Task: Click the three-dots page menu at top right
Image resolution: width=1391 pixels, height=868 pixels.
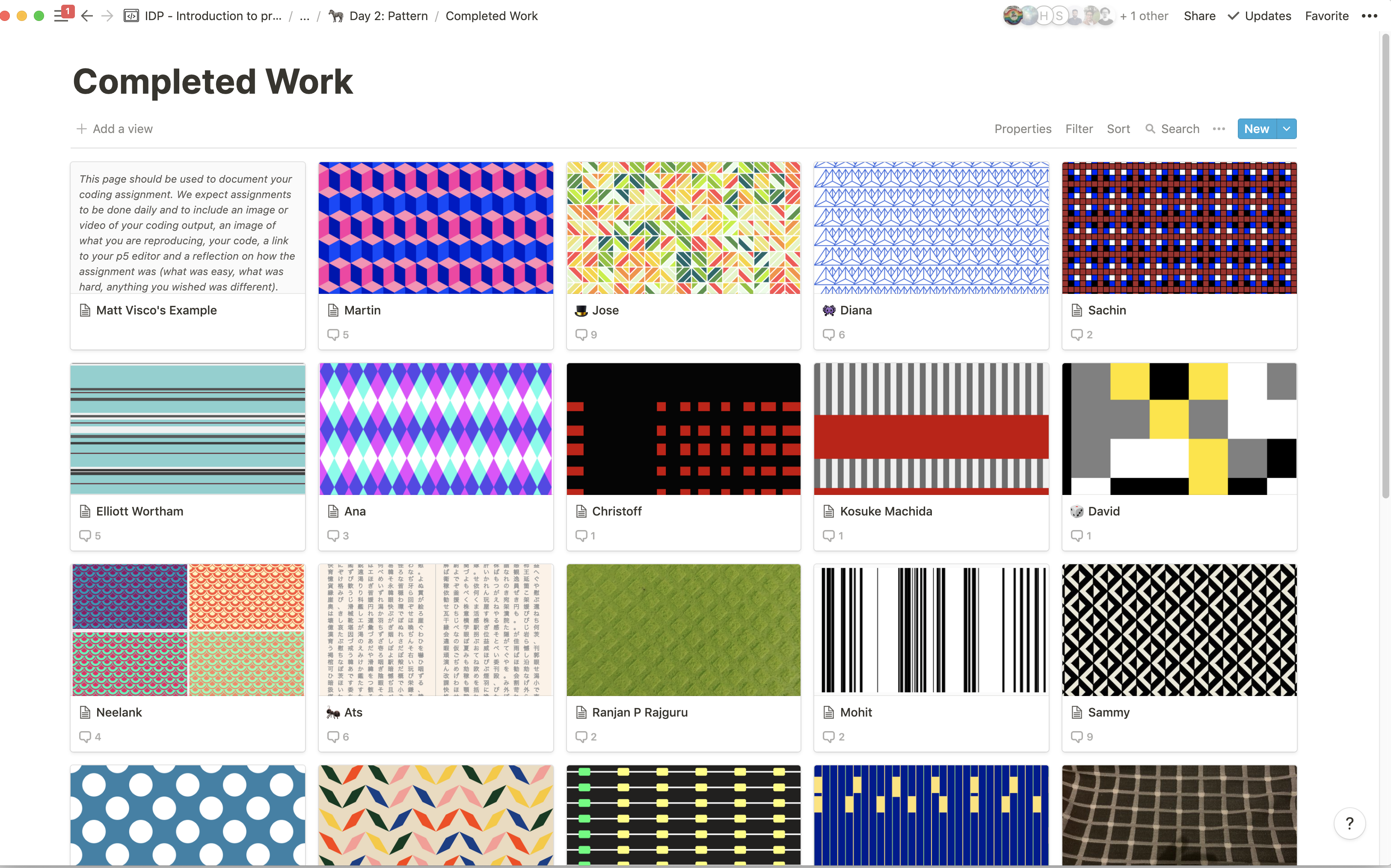Action: (x=1369, y=16)
